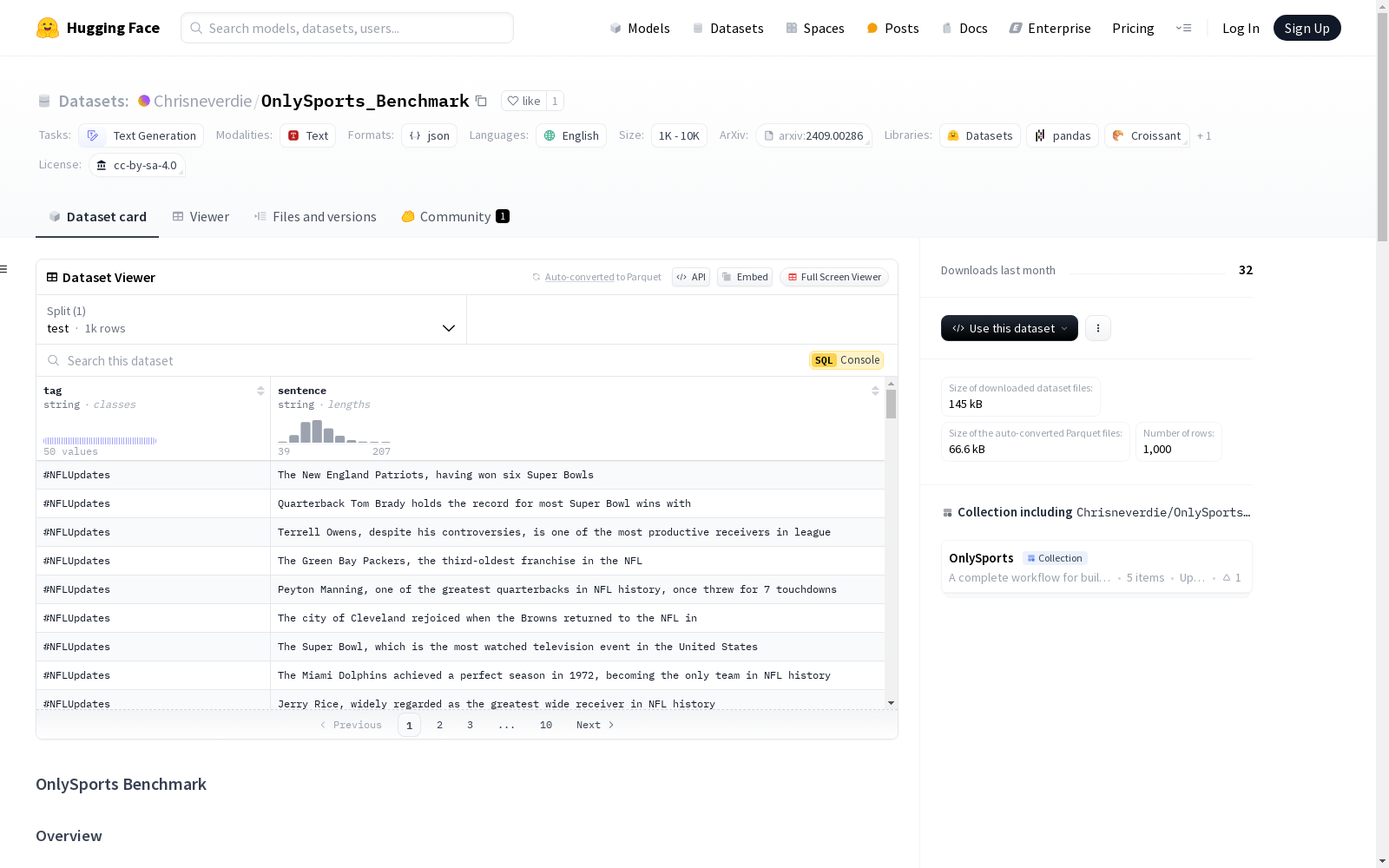This screenshot has height=868, width=1389.
Task: Click the like count 1
Action: coord(555,101)
